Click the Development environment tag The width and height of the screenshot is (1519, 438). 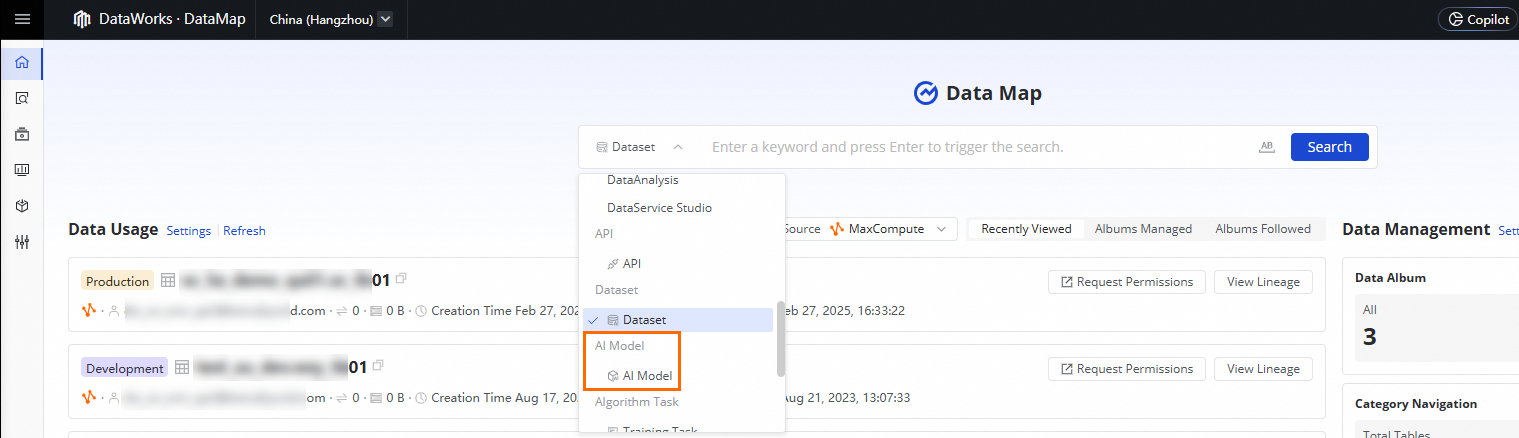coord(124,368)
